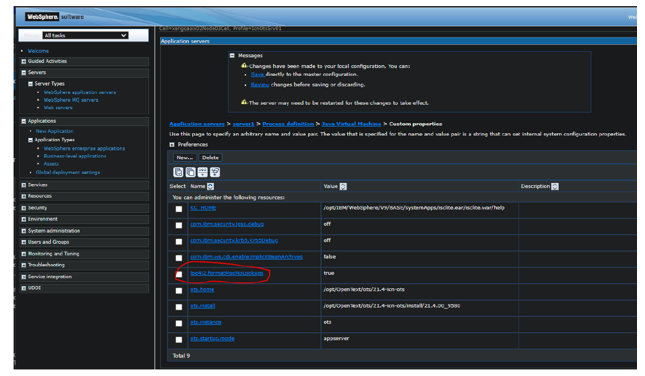The image size is (645, 376).
Task: Click the Clear filter toolbar icon
Action: point(215,172)
